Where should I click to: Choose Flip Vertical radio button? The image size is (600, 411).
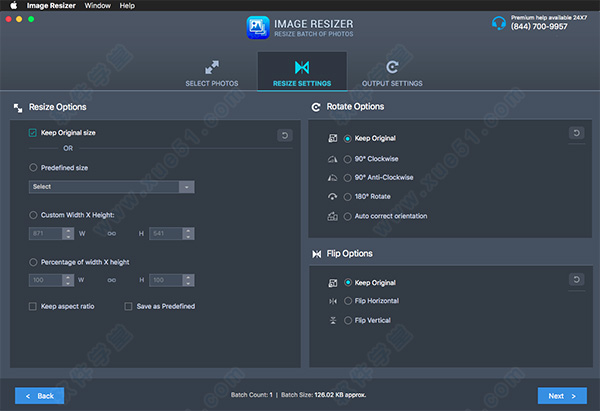(348, 320)
